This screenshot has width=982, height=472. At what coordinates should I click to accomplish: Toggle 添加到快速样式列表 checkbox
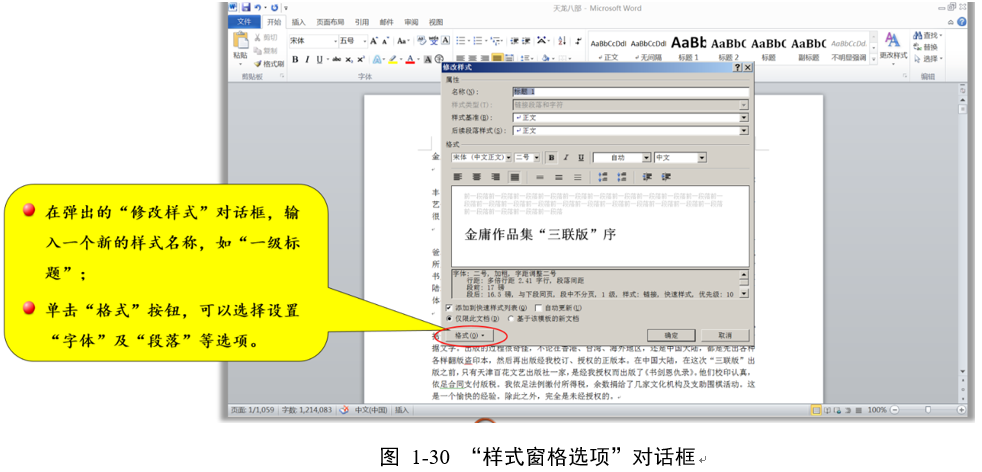448,308
